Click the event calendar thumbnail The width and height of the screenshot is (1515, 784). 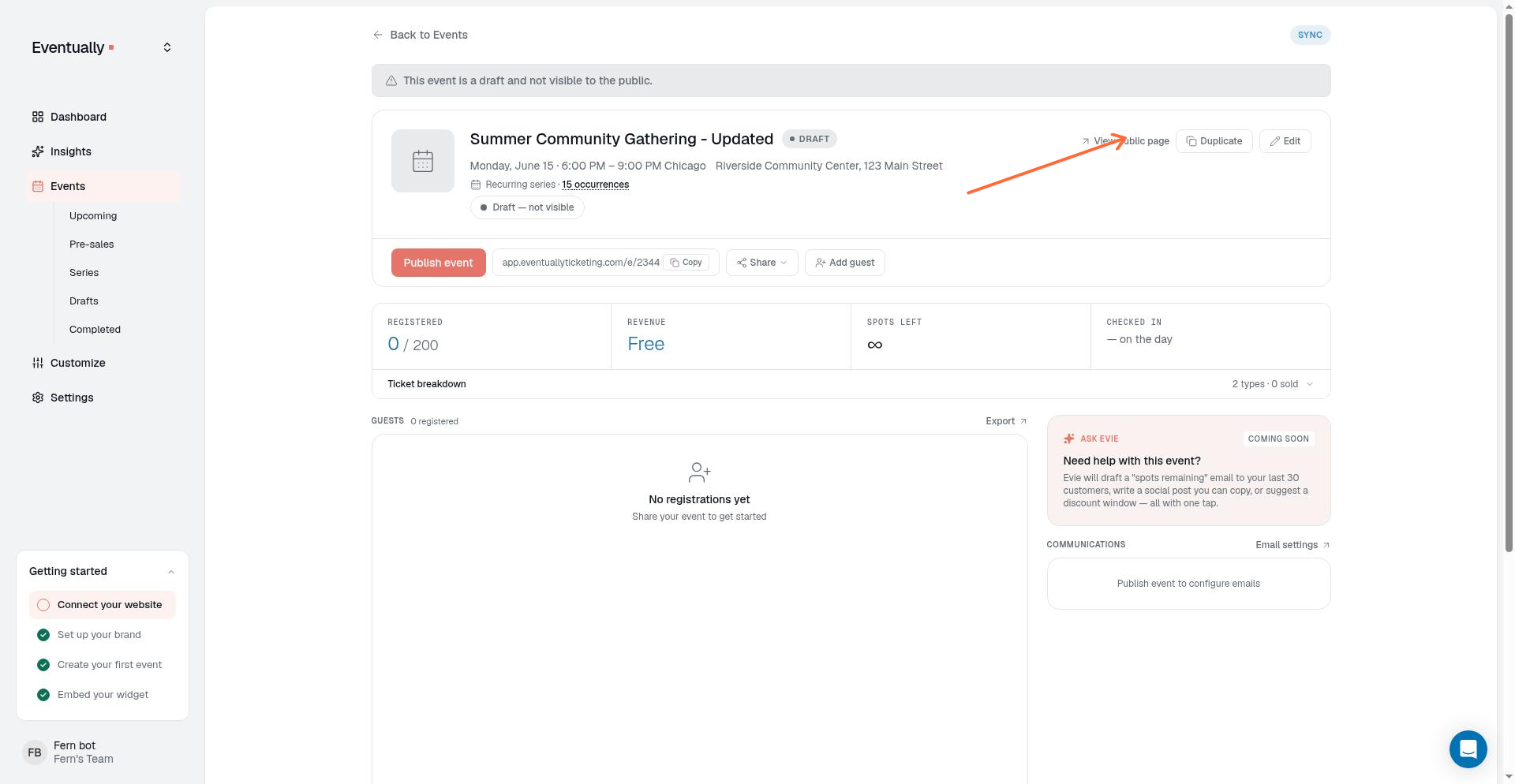[423, 161]
